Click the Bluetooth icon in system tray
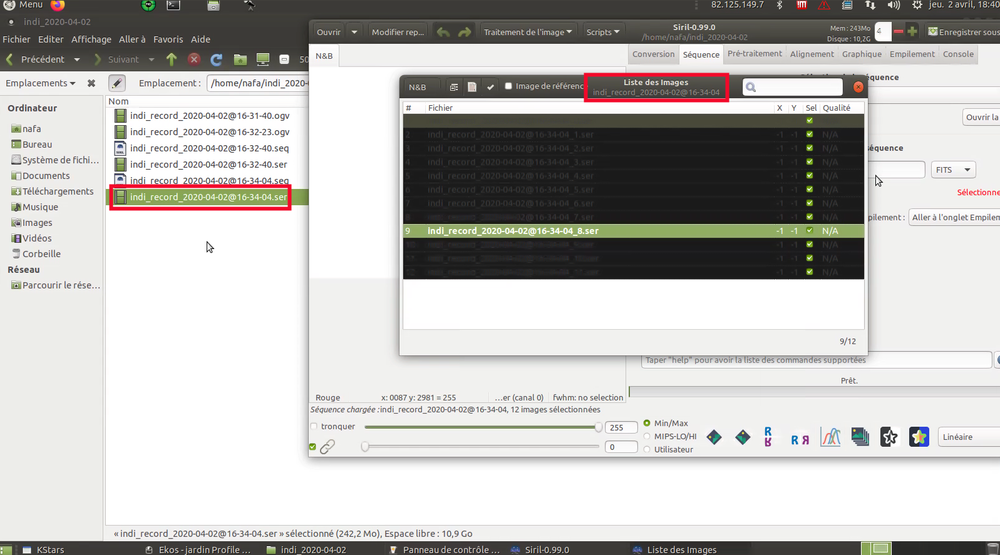The width and height of the screenshot is (1000, 555). 779,5
